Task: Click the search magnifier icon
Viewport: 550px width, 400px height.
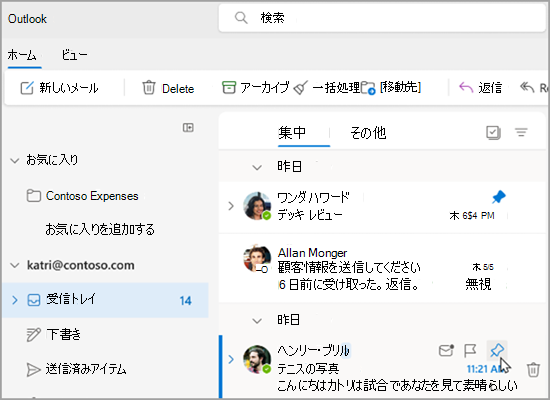Action: [241, 18]
